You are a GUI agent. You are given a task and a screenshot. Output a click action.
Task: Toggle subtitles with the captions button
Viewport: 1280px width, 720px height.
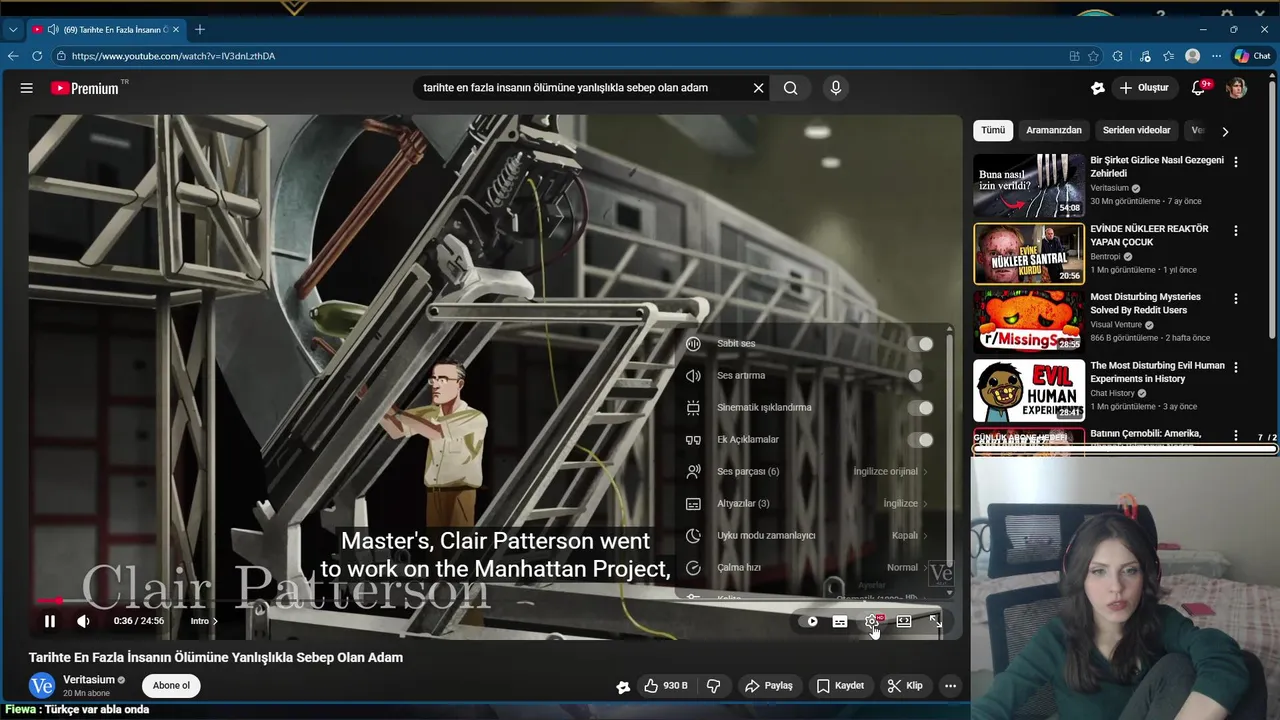840,621
